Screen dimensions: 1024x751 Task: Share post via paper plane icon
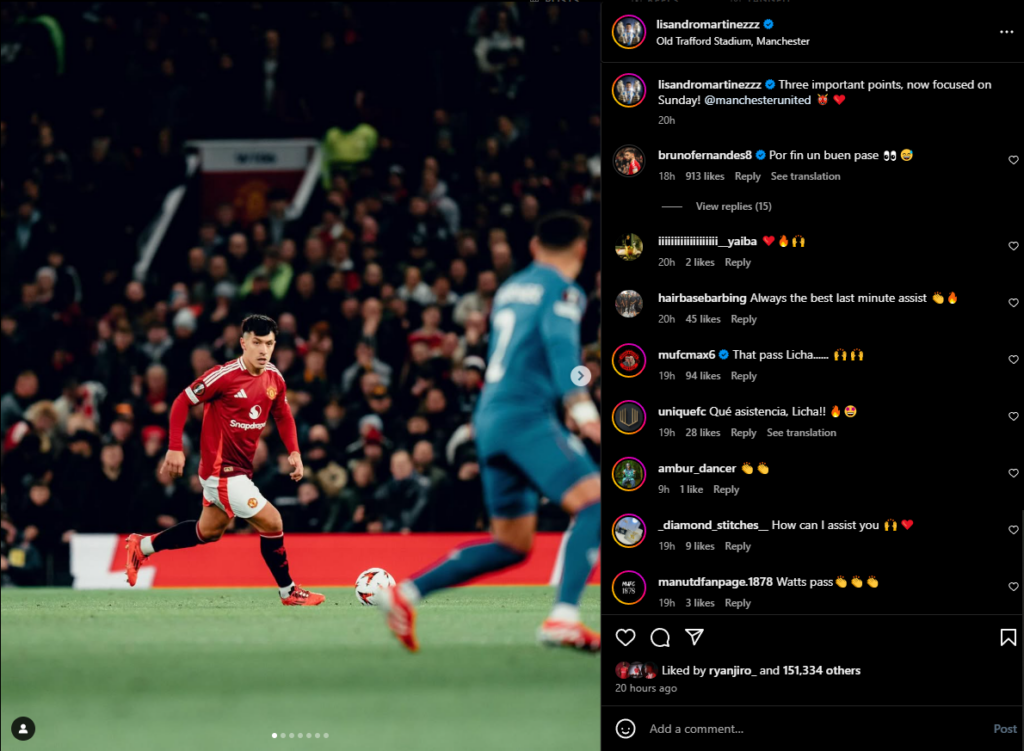click(x=694, y=637)
